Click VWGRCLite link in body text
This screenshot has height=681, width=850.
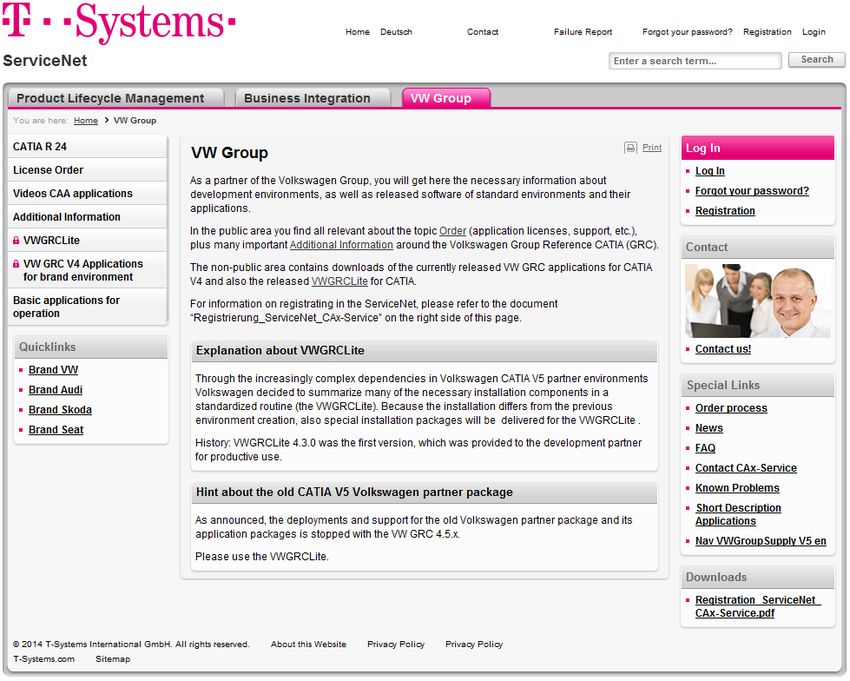pyautogui.click(x=339, y=281)
